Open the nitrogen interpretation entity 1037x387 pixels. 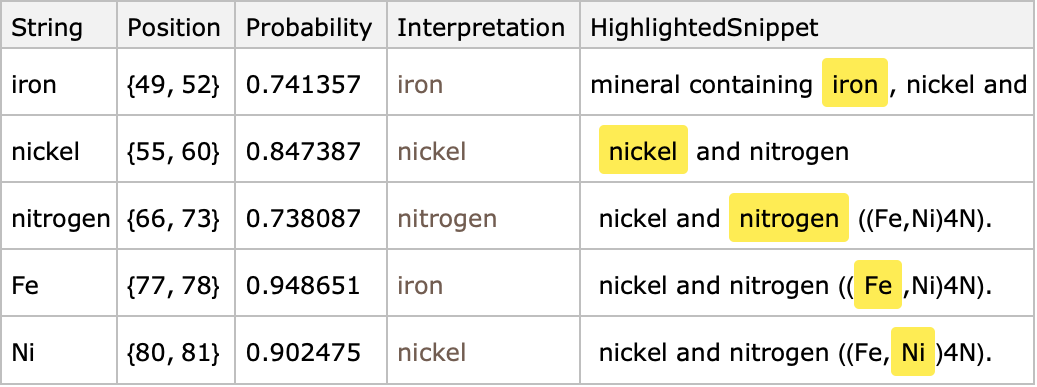pyautogui.click(x=447, y=218)
